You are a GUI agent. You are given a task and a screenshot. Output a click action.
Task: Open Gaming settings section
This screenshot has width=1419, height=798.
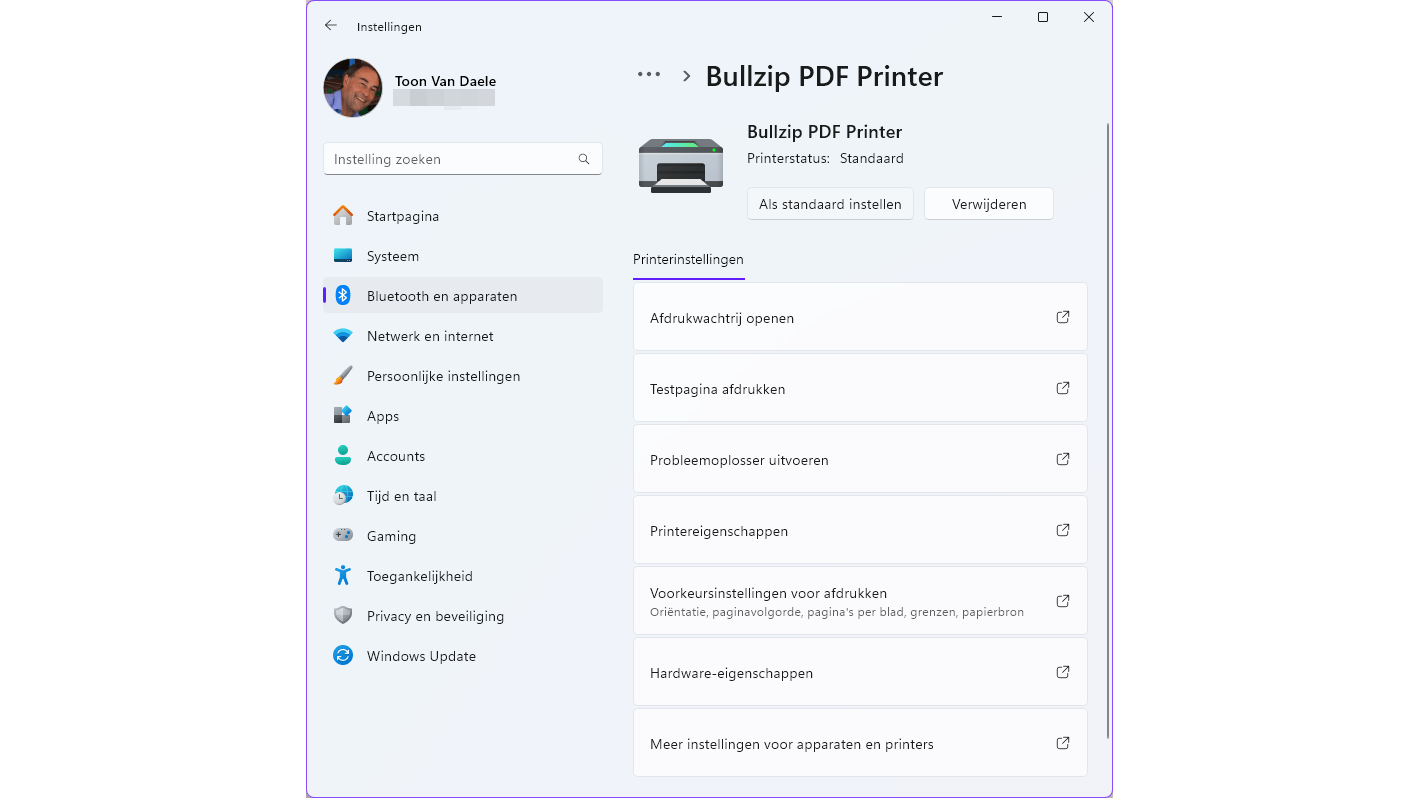(463, 536)
